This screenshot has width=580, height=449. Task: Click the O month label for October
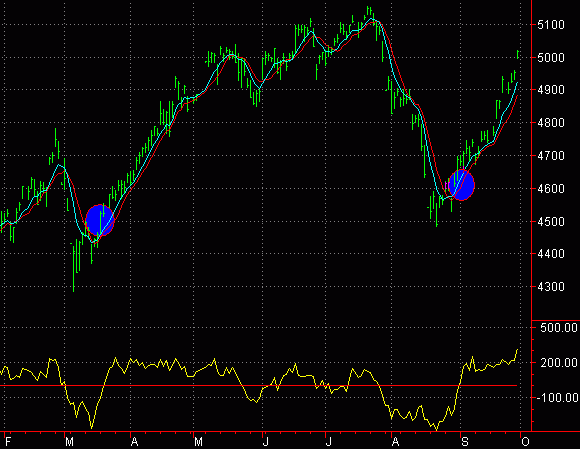pyautogui.click(x=525, y=442)
